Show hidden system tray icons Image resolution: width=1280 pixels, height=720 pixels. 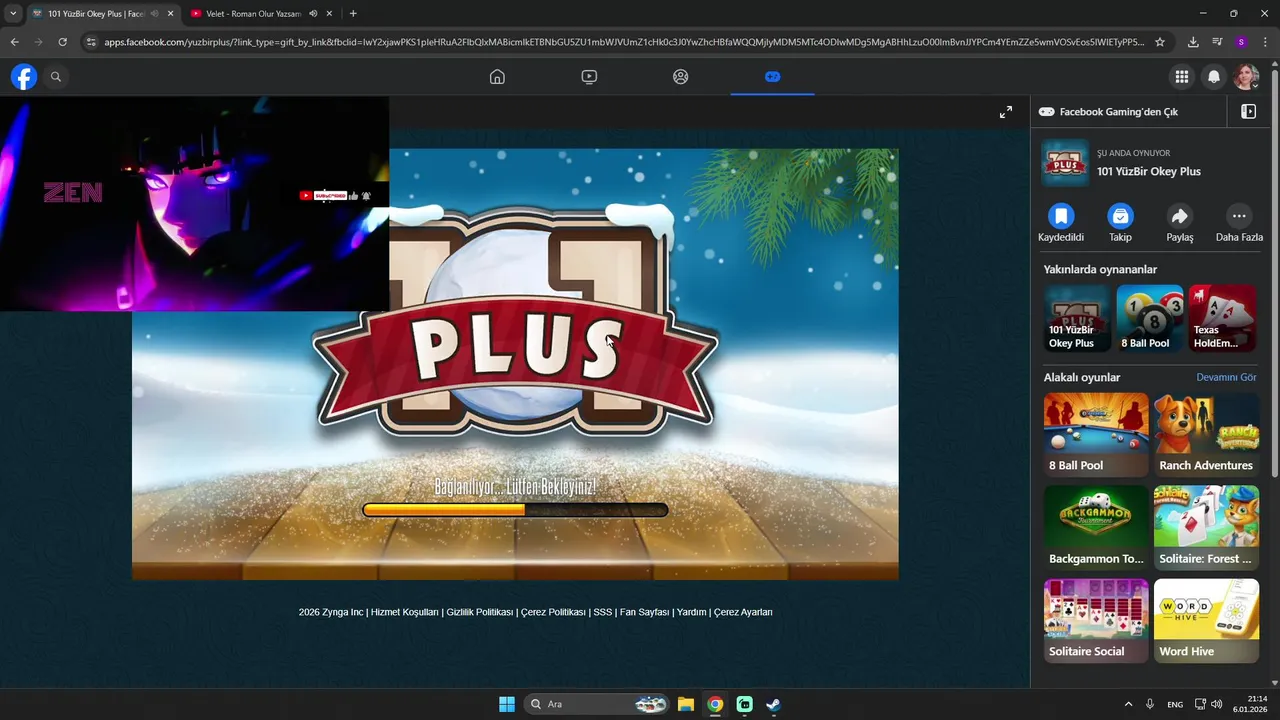point(1129,704)
